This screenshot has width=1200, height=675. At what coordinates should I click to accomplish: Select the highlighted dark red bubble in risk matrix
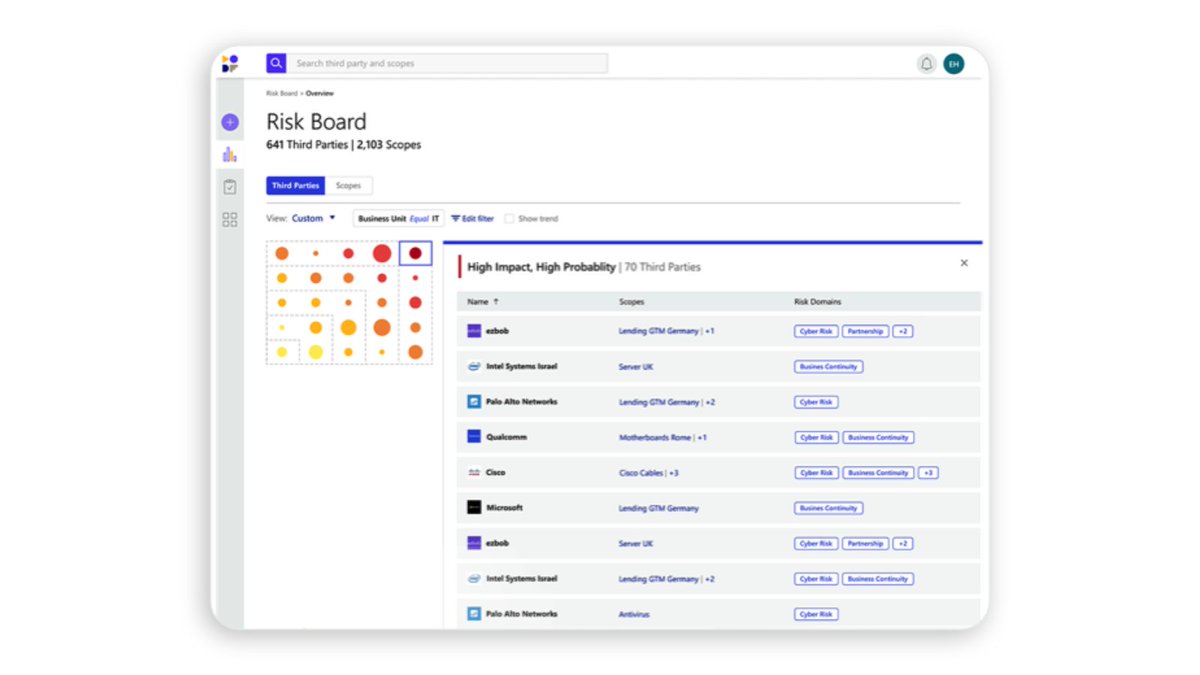pyautogui.click(x=415, y=253)
